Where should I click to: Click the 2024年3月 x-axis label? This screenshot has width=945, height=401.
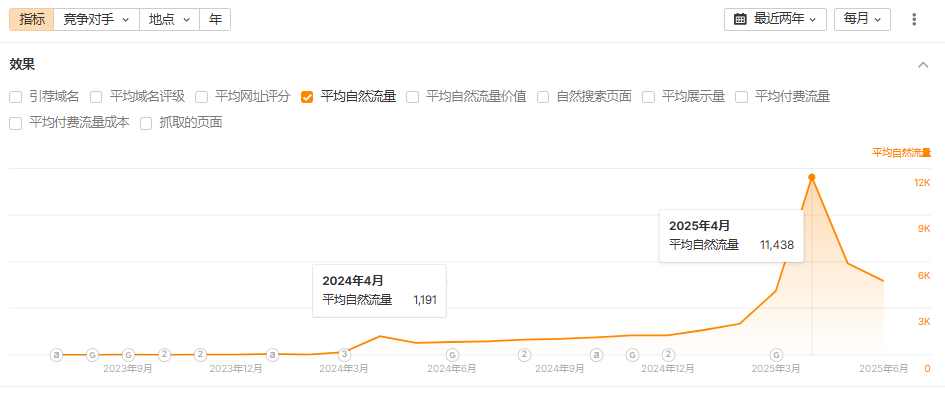(344, 368)
